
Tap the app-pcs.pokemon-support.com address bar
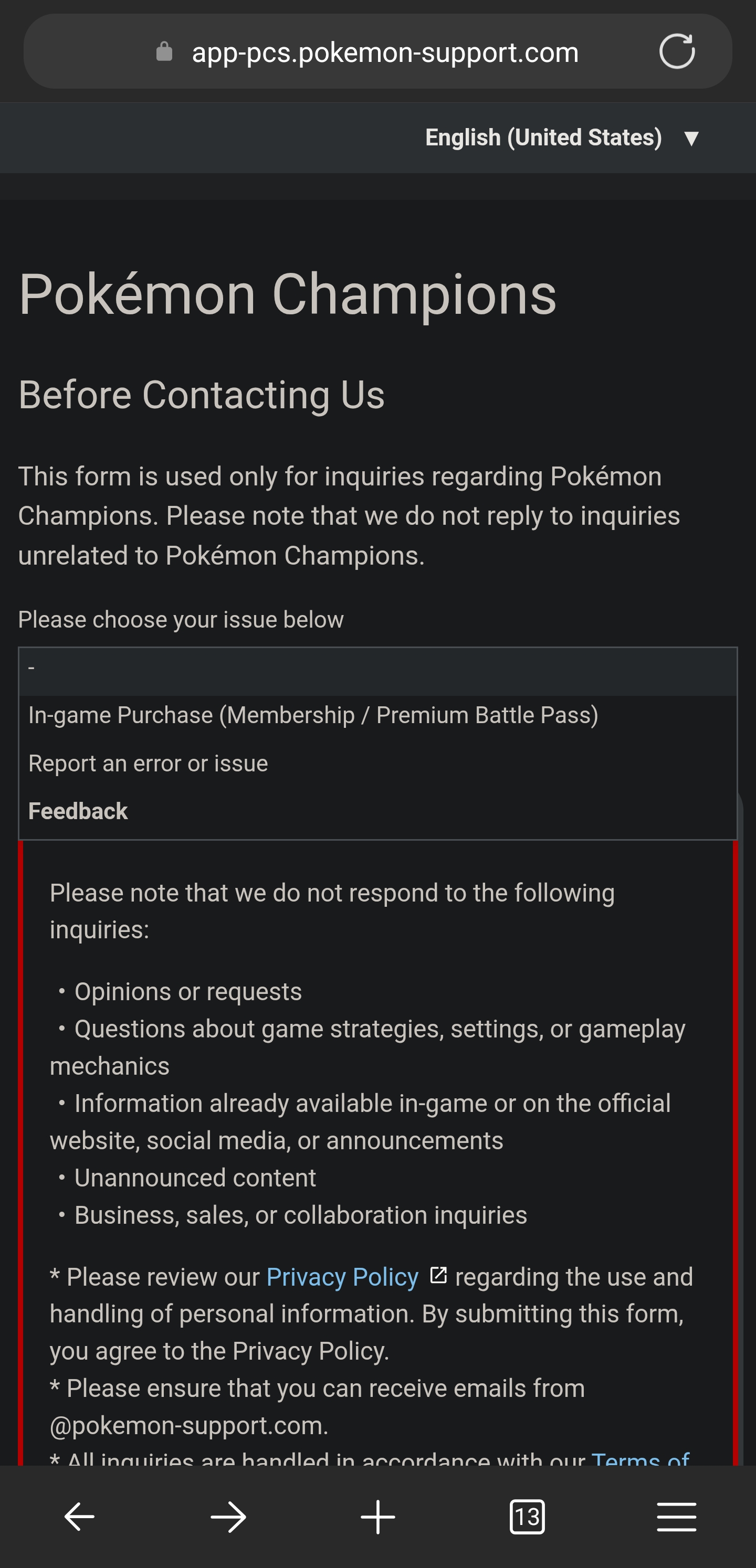385,52
